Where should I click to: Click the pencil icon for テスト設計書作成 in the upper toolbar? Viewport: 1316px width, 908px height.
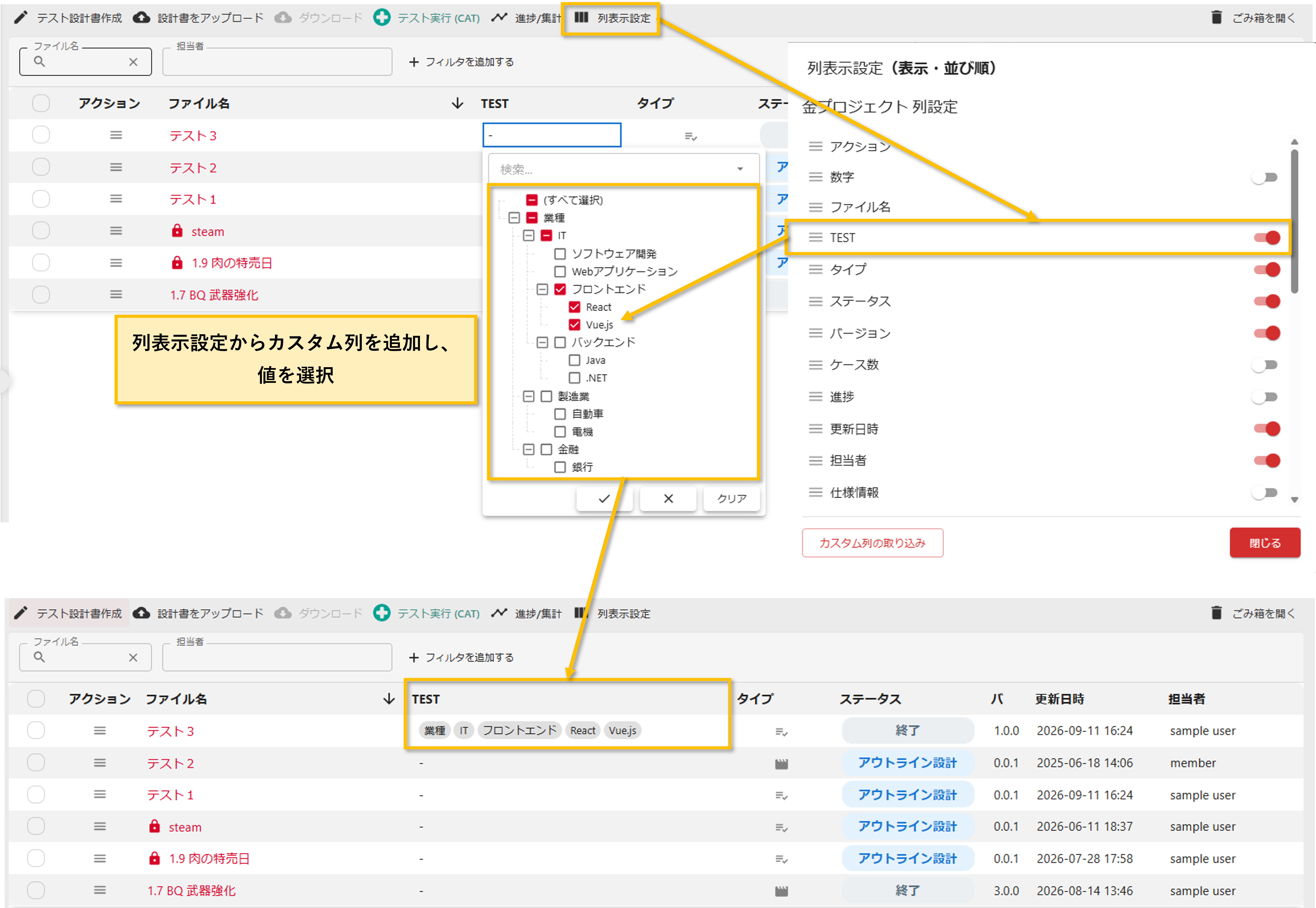(x=21, y=18)
